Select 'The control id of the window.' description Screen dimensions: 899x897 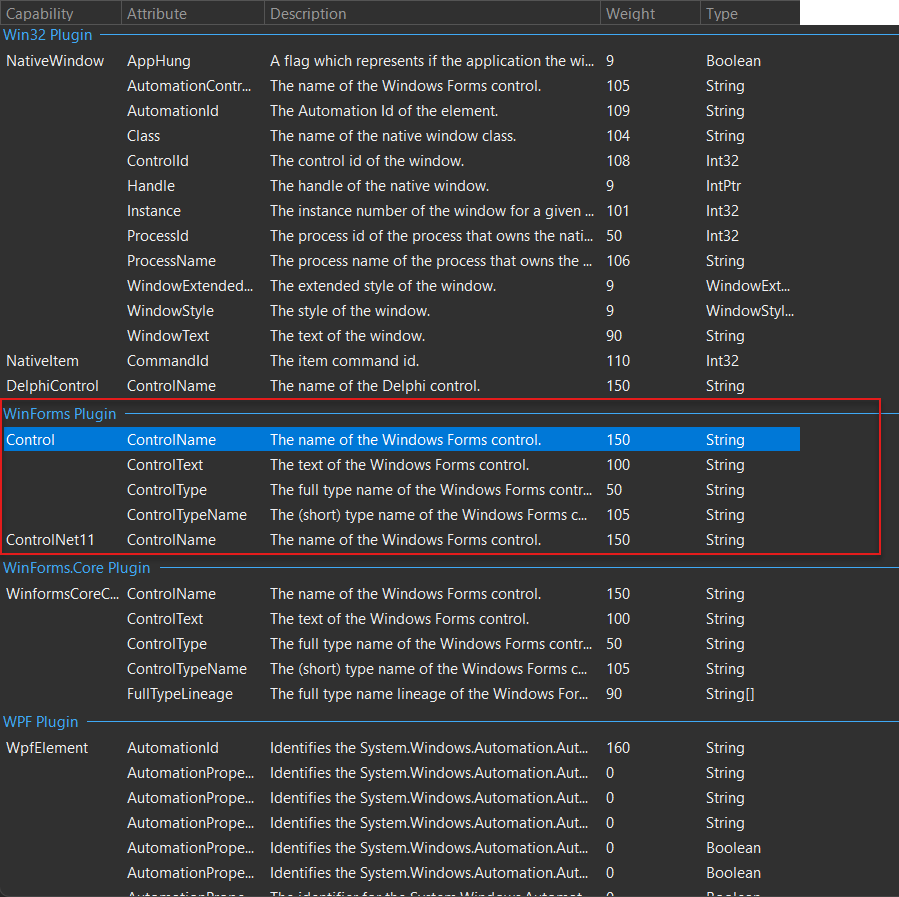(367, 161)
